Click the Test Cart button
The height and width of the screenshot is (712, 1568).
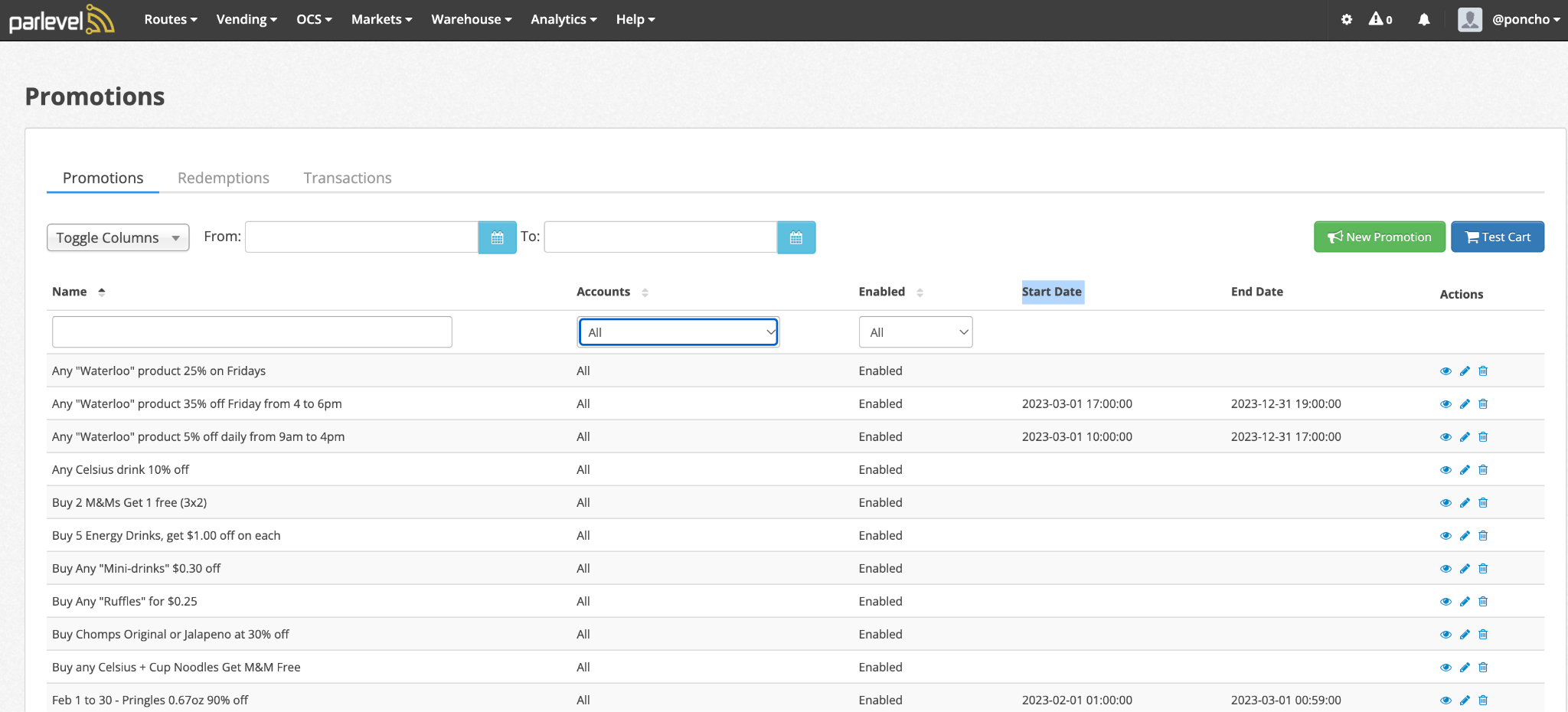(x=1498, y=237)
